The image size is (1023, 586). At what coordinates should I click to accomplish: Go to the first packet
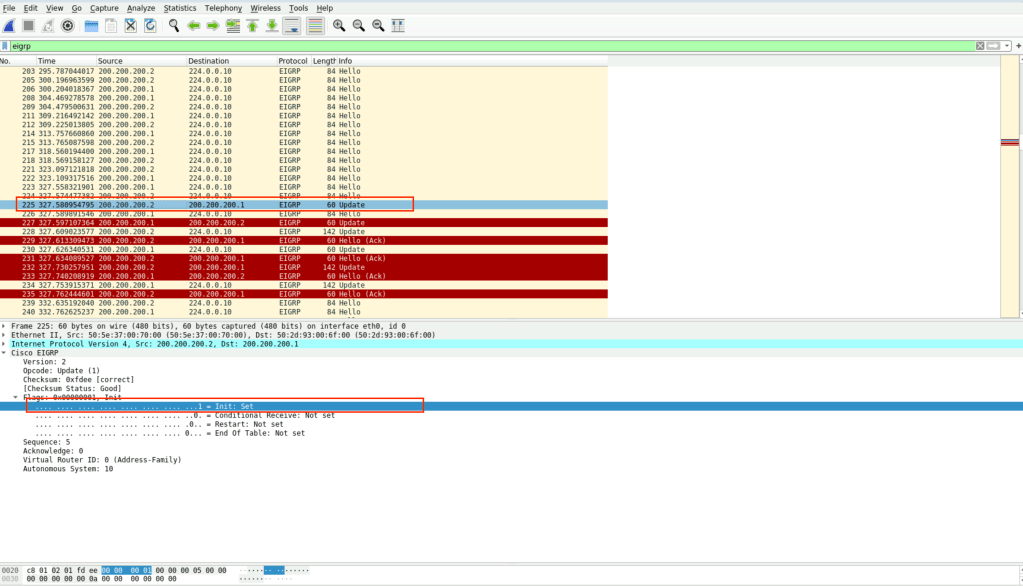pos(252,25)
